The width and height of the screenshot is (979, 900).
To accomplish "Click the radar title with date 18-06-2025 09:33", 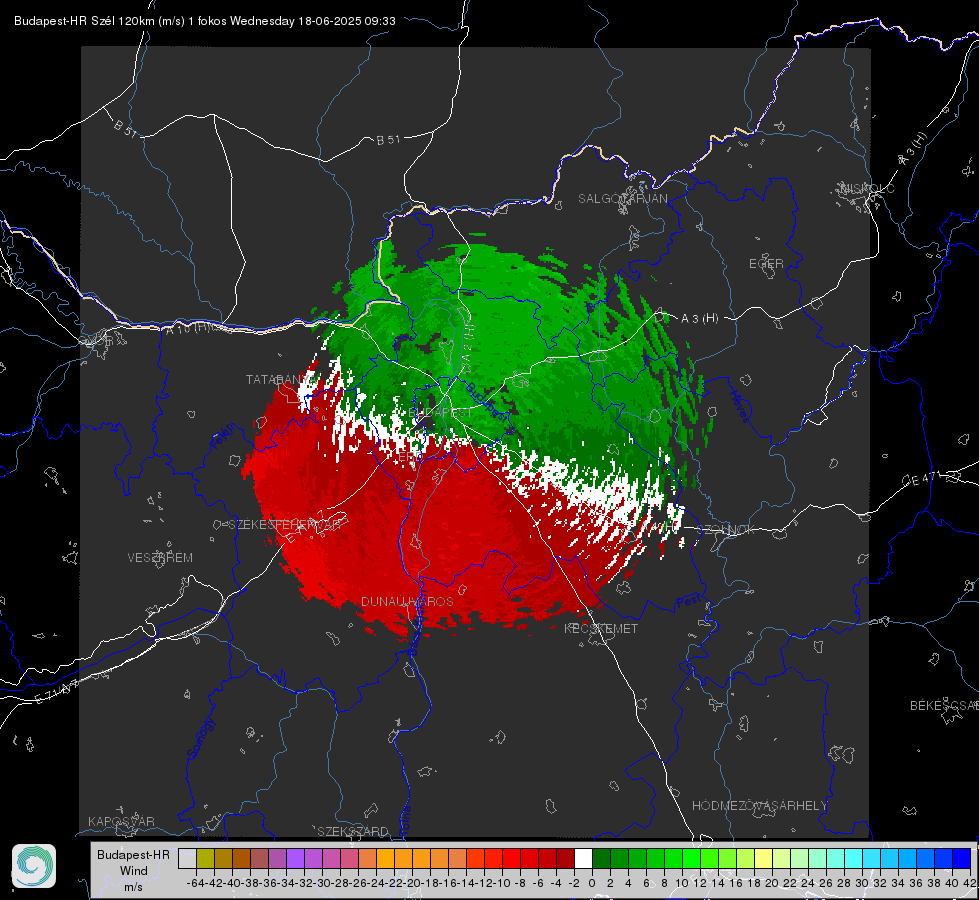I will pos(205,21).
